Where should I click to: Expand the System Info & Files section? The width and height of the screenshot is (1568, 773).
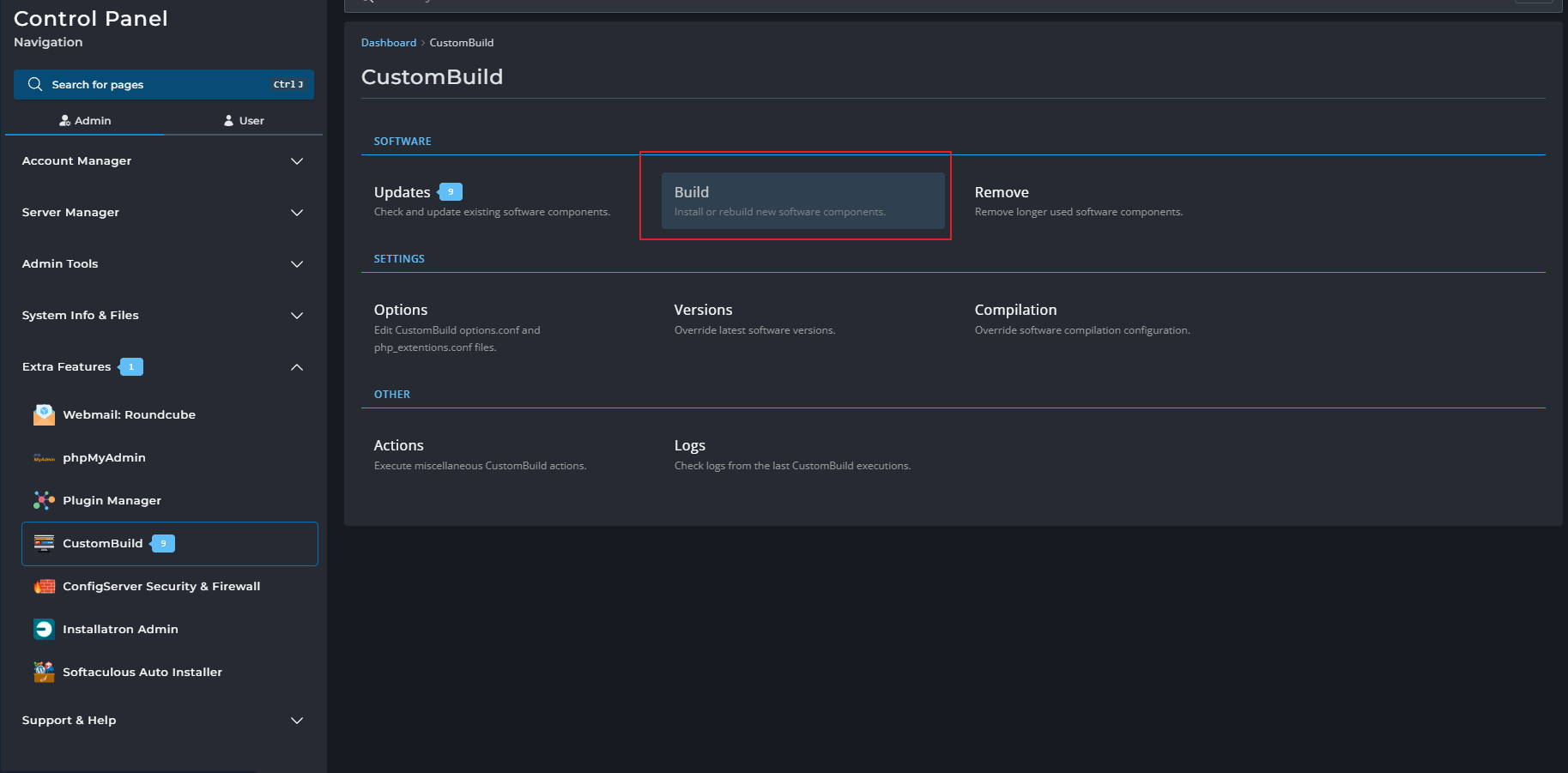click(163, 316)
